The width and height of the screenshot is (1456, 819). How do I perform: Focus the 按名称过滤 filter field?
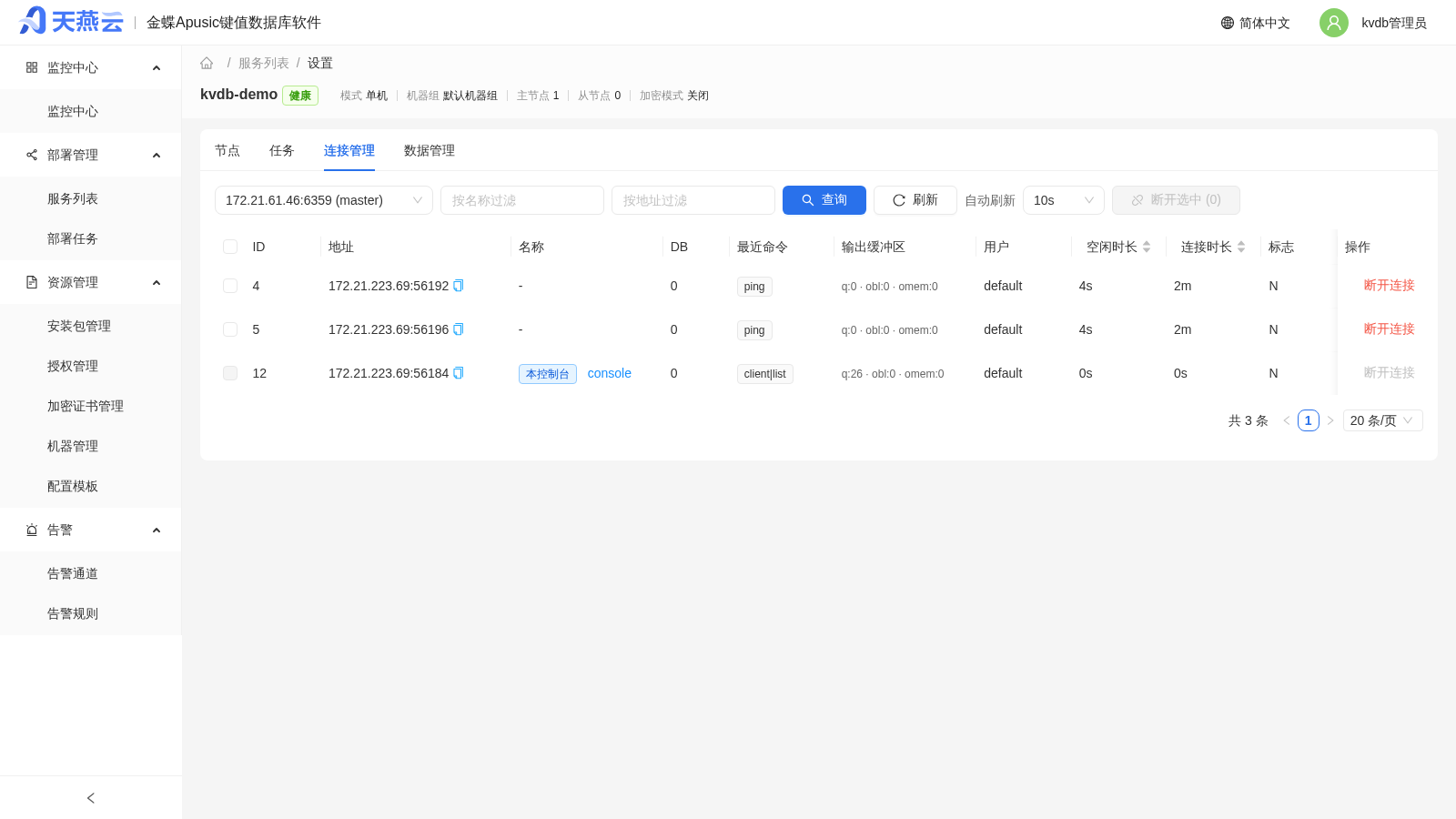[522, 200]
